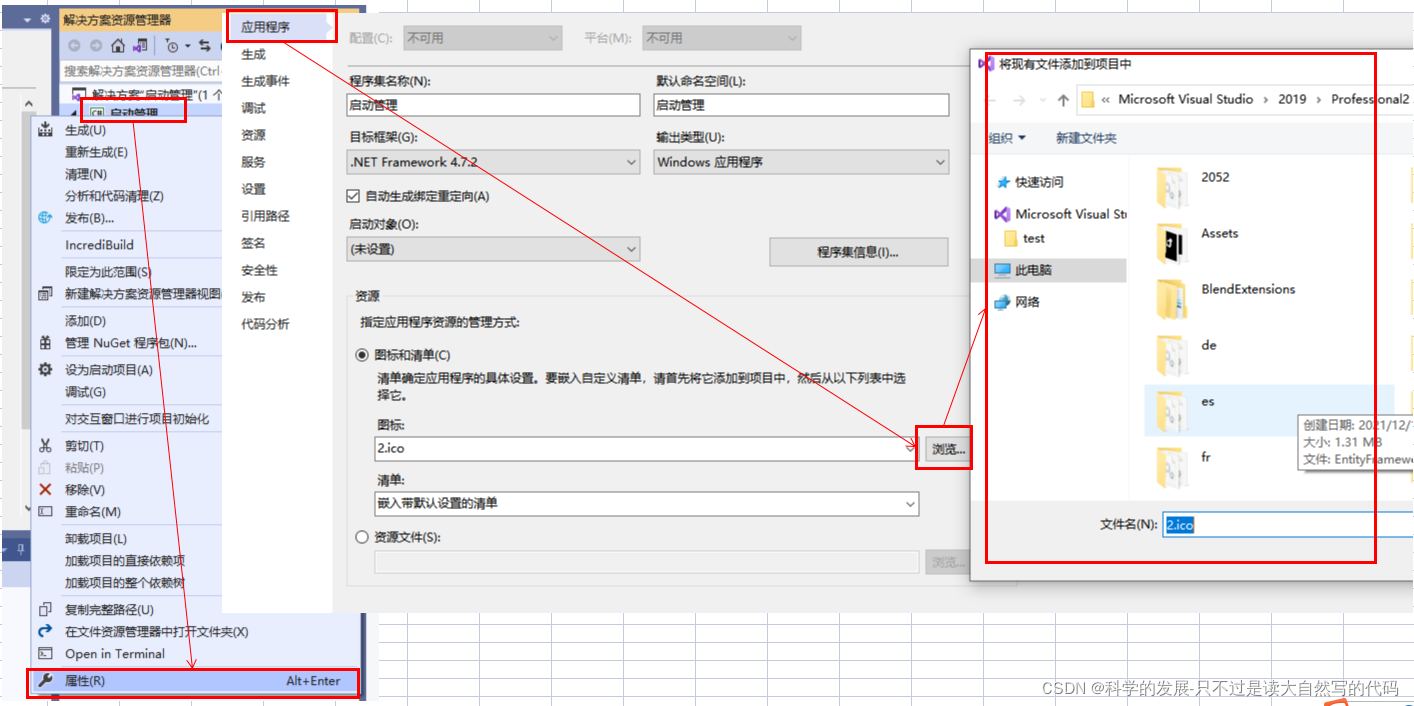Click 2019 in the address path
The width and height of the screenshot is (1414, 706).
1292,99
